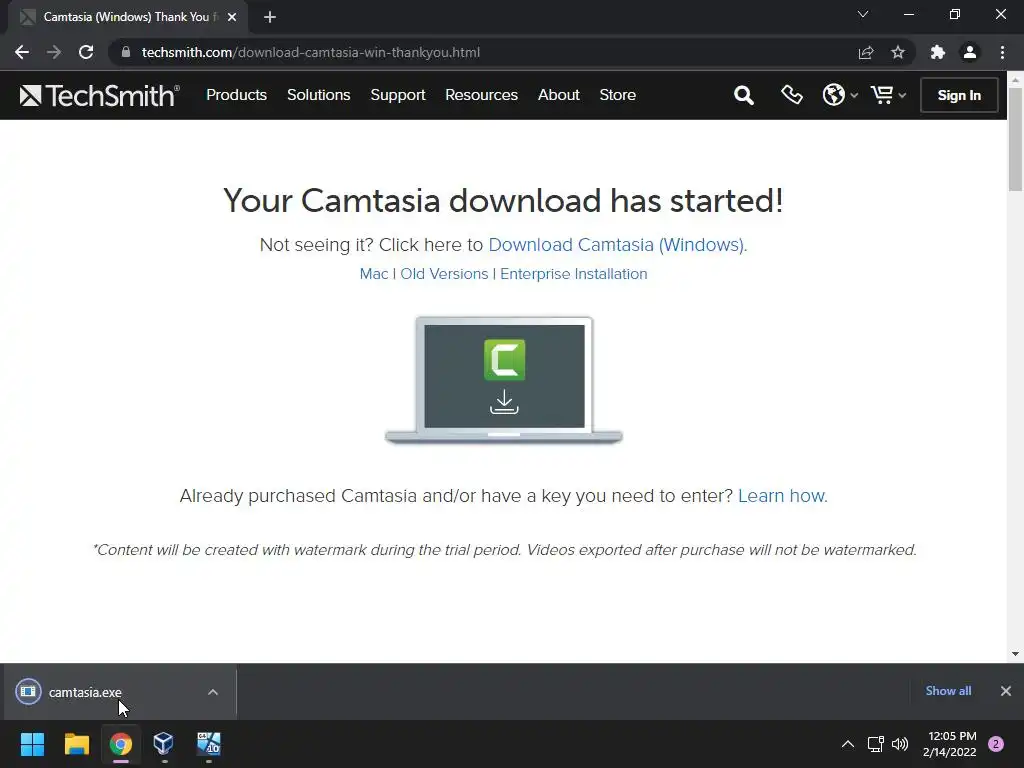Click the network tray icon
1024x768 pixels.
pos(875,744)
